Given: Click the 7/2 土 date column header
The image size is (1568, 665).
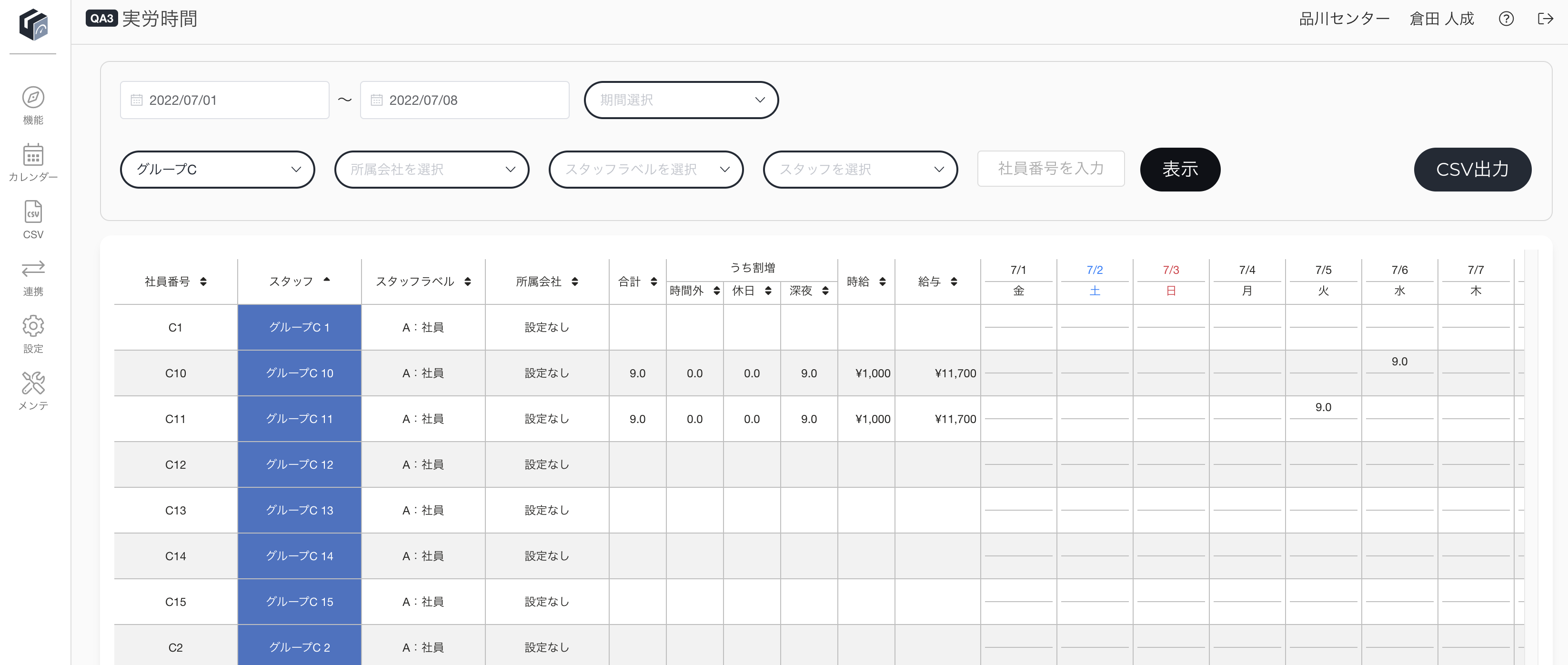Looking at the screenshot, I should pyautogui.click(x=1095, y=281).
